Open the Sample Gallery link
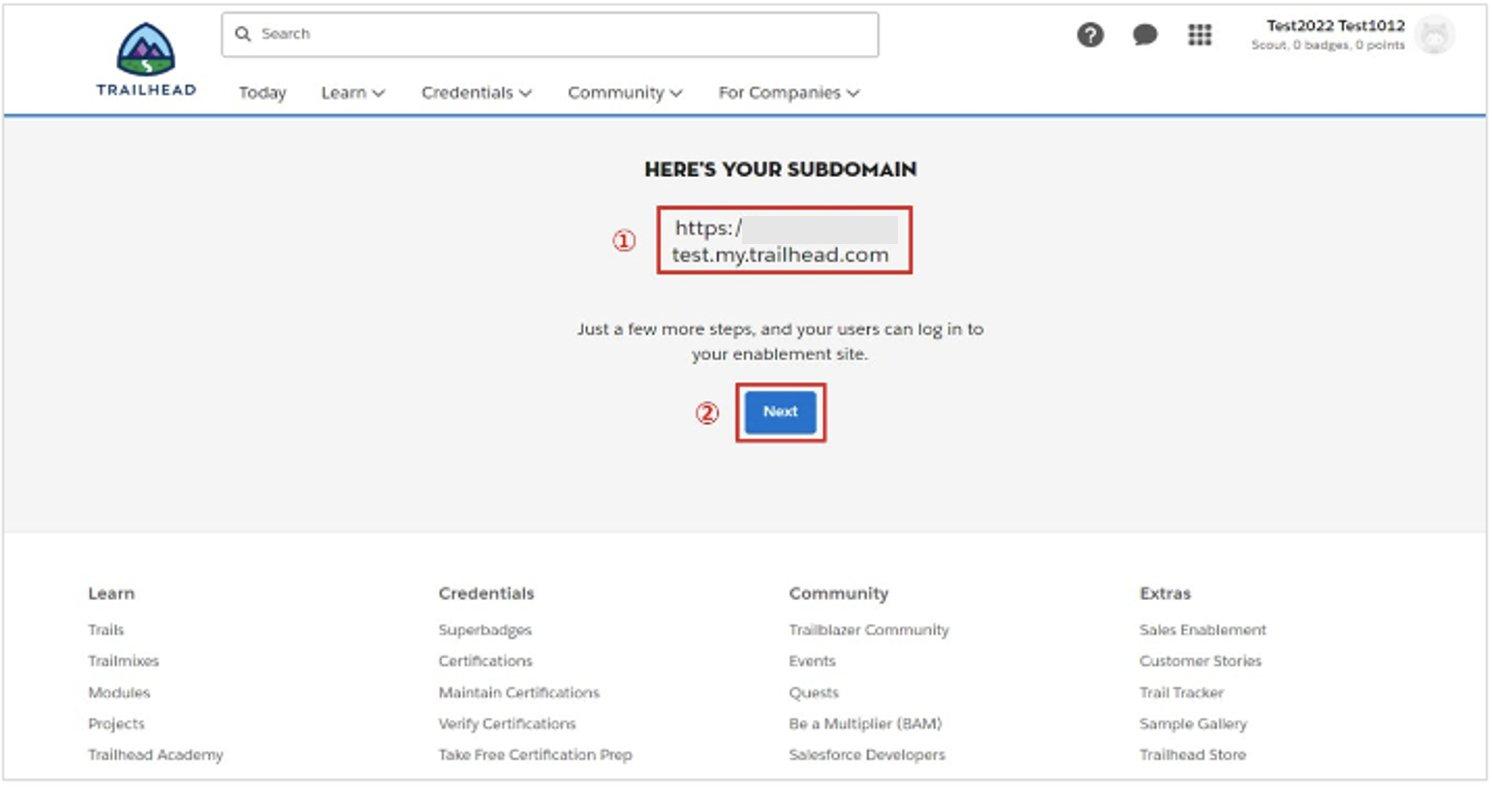 pyautogui.click(x=1193, y=723)
